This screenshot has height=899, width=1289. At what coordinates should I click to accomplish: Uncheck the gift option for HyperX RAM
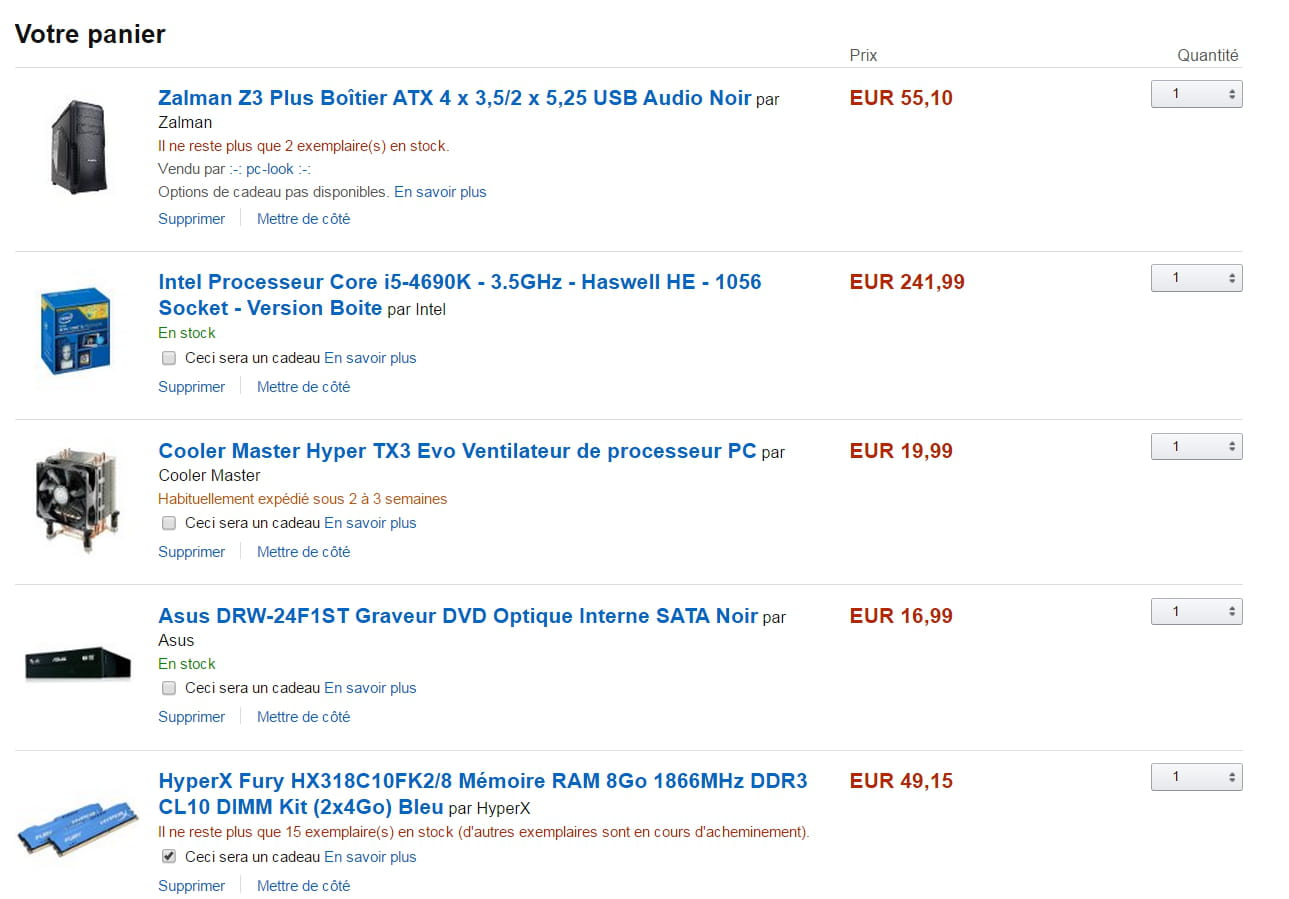[169, 857]
